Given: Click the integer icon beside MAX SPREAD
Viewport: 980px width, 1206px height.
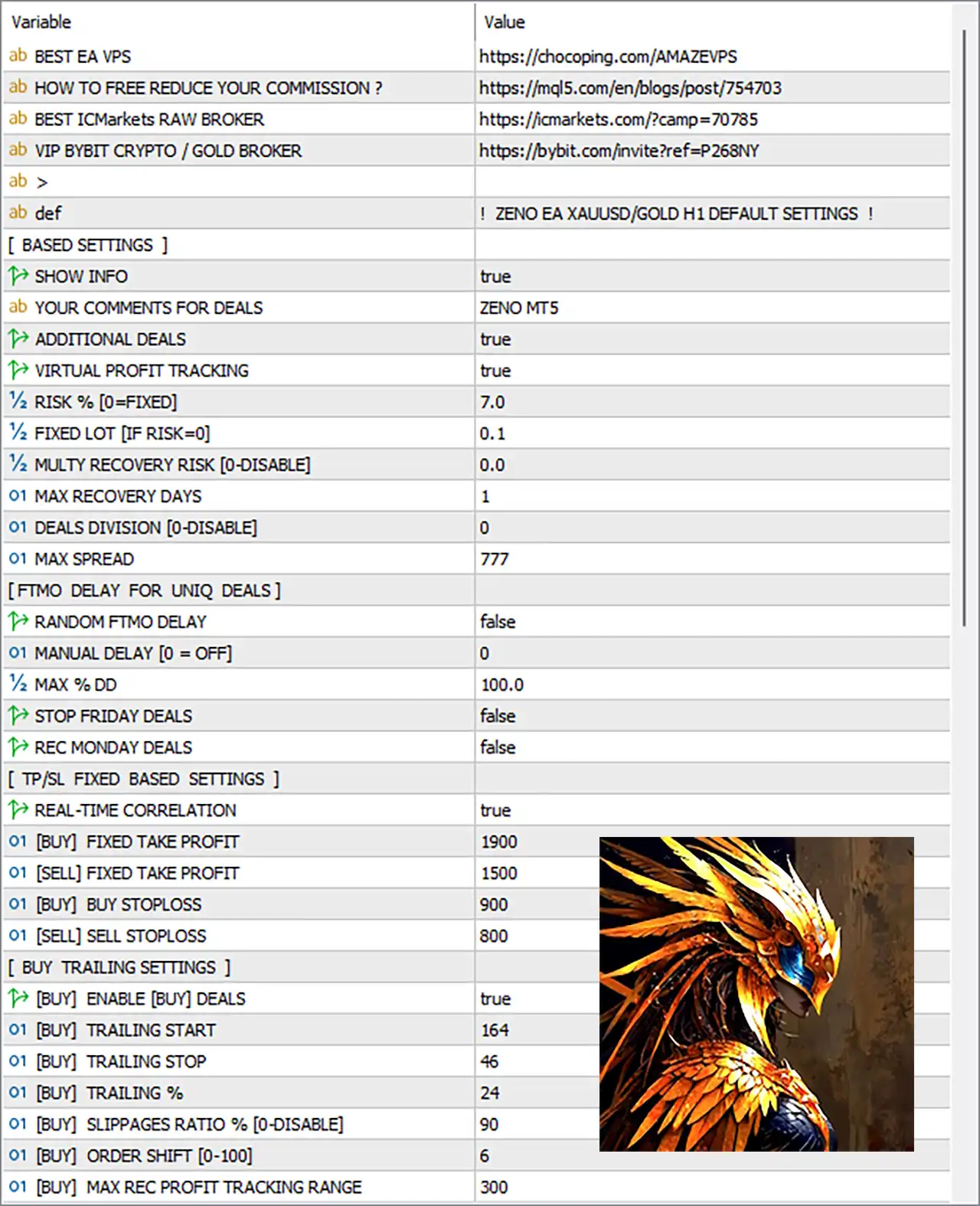Looking at the screenshot, I should 18,558.
